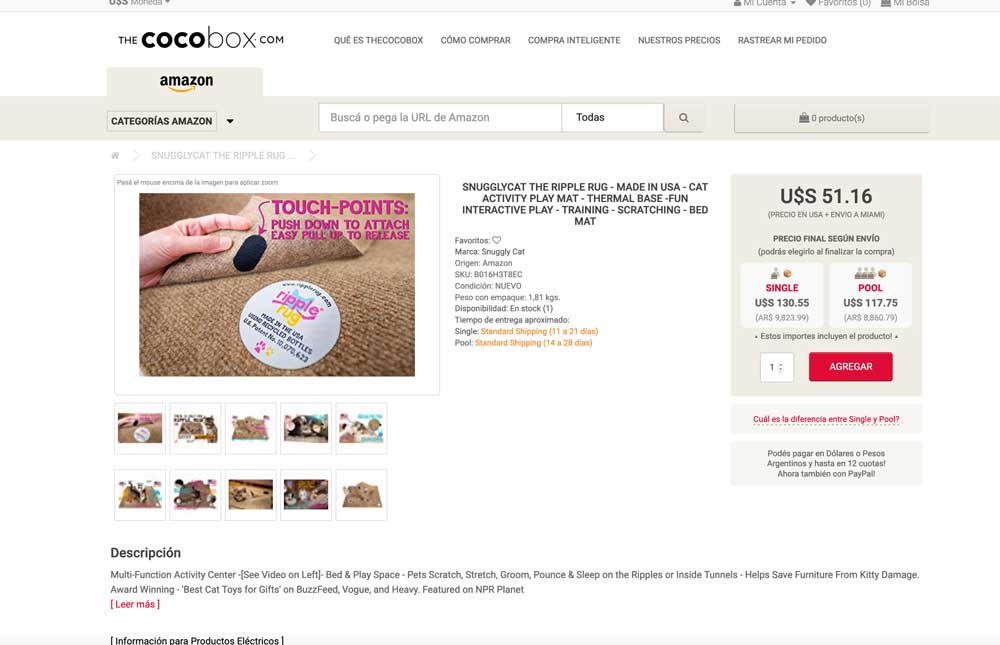
Task: Open Mi Cuenta user menu
Action: (764, 3)
